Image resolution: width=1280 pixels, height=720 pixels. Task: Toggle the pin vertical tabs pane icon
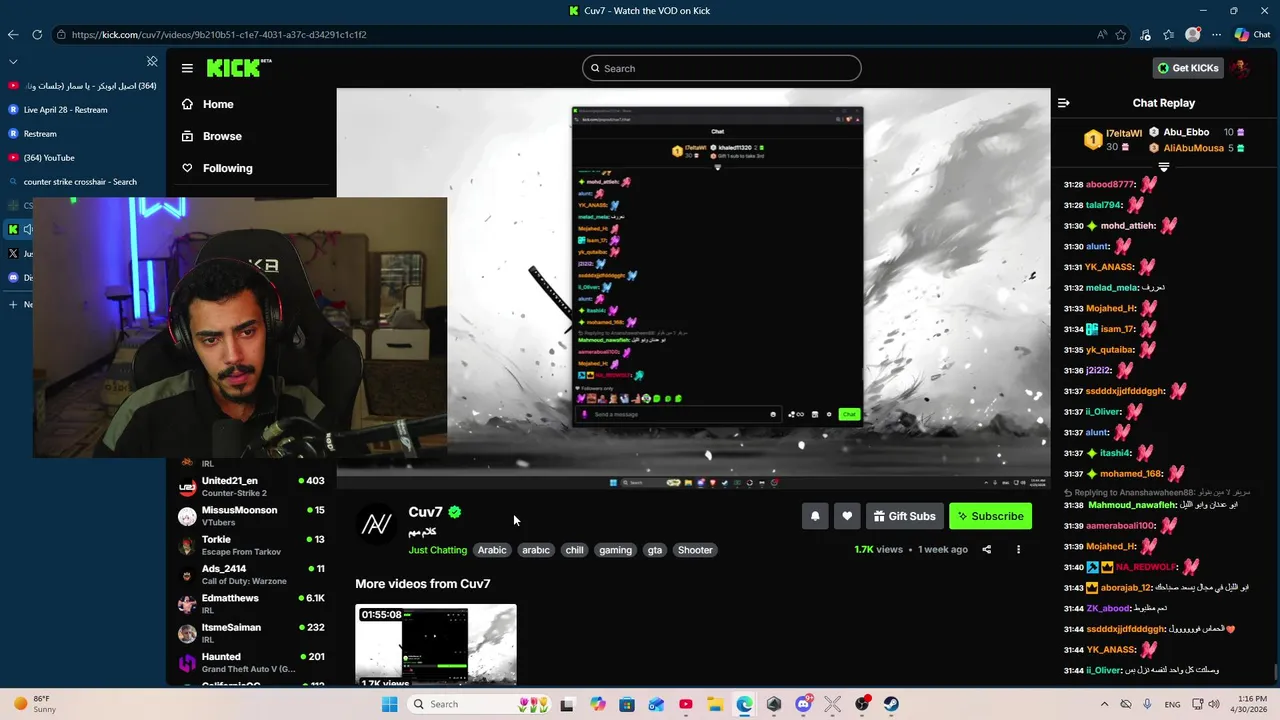pyautogui.click(x=152, y=61)
